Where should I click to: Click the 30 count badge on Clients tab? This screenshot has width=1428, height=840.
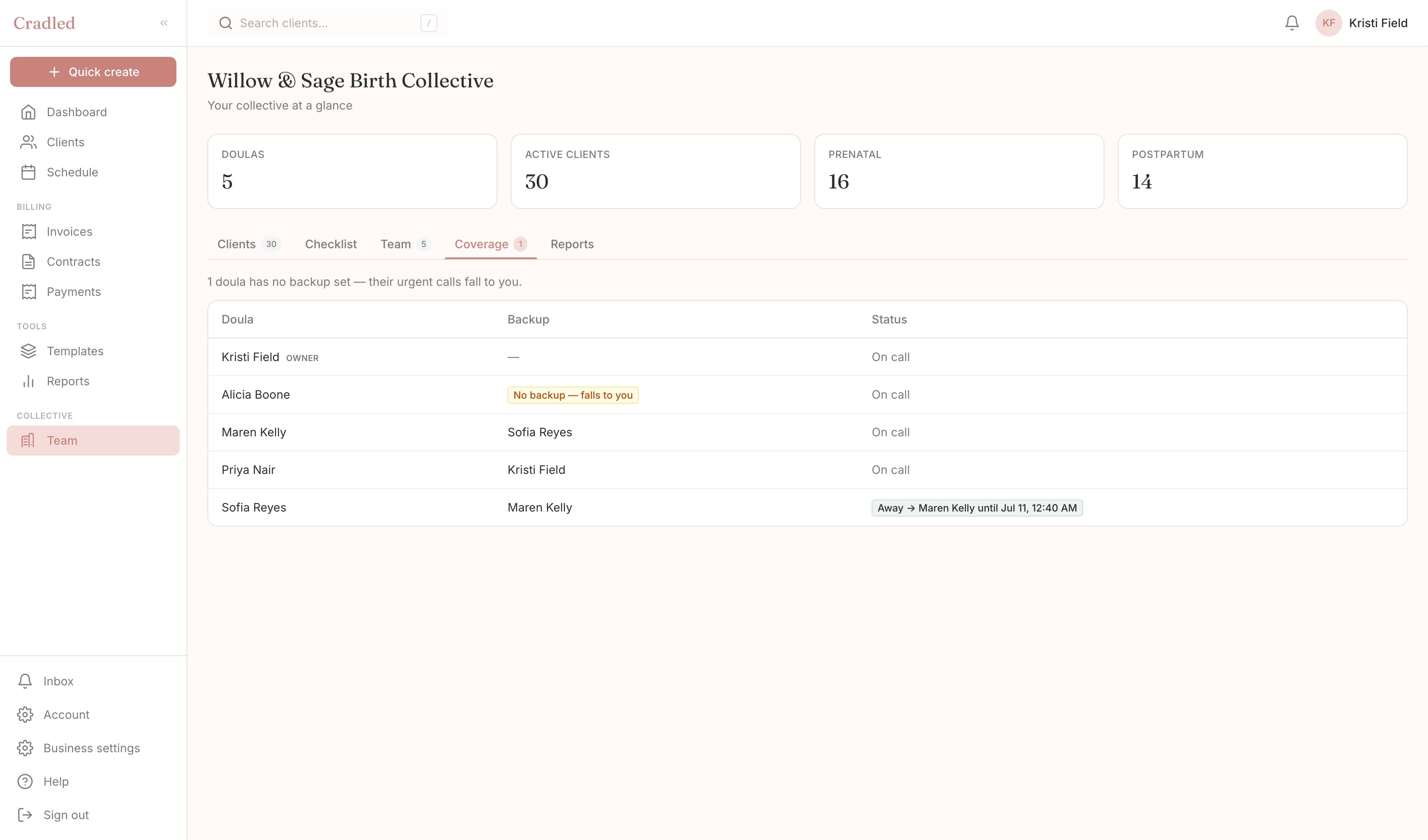pyautogui.click(x=271, y=244)
